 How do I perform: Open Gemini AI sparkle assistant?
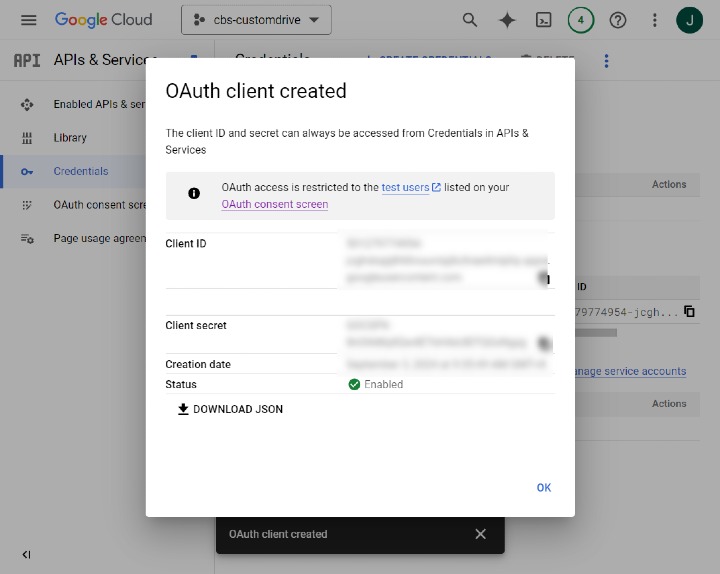pos(507,20)
